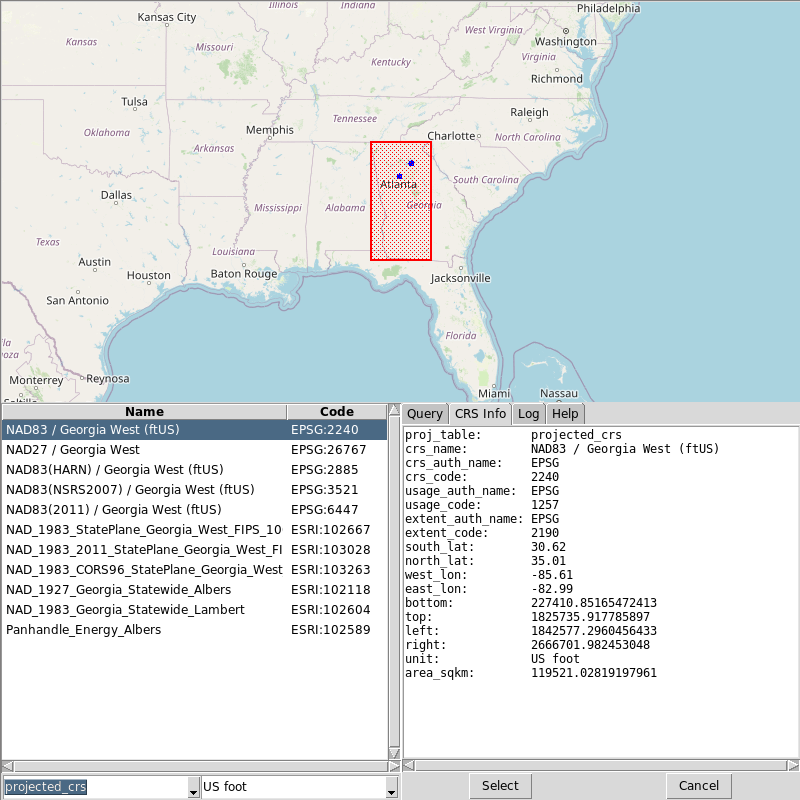This screenshot has width=800, height=800.
Task: Select the NAD_1983_2011_StatePlane_Georgia_West row
Action: point(194,549)
